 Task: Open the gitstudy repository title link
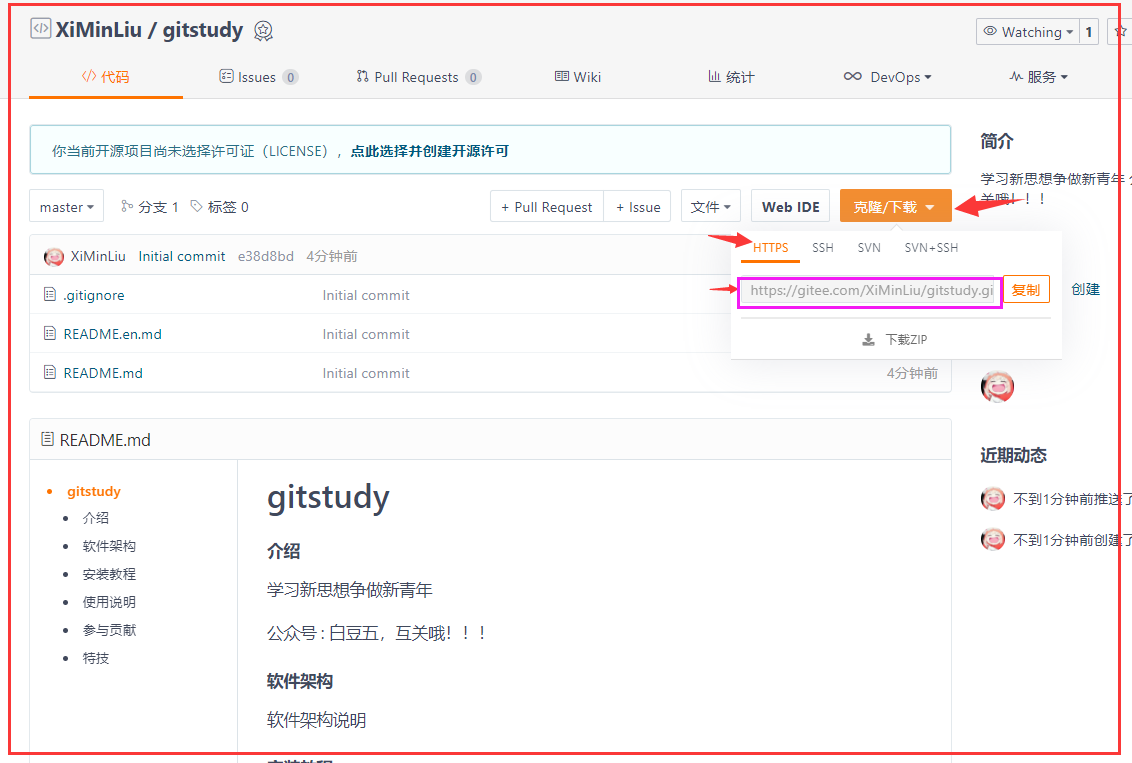203,30
